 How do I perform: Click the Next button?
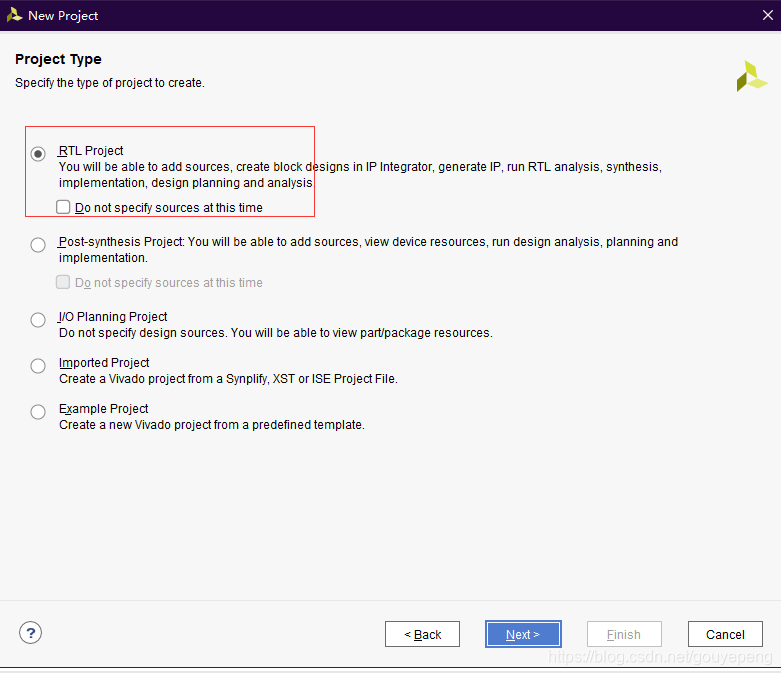(523, 634)
